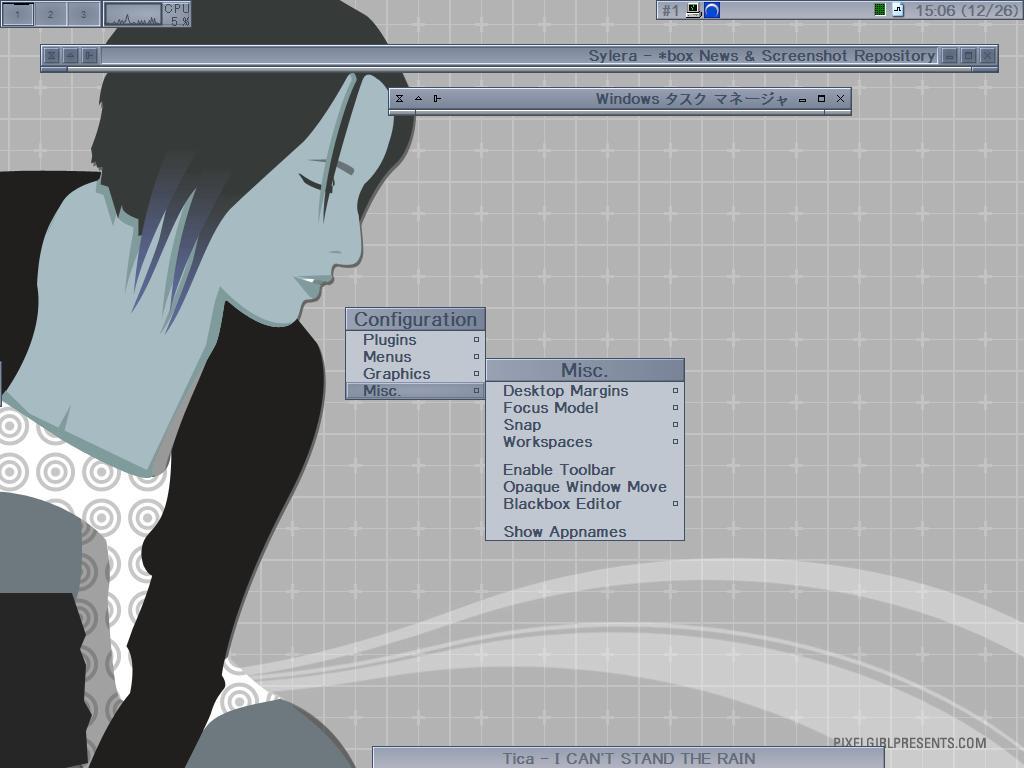
Task: Click the CPU 5 % readout
Action: (x=176, y=14)
